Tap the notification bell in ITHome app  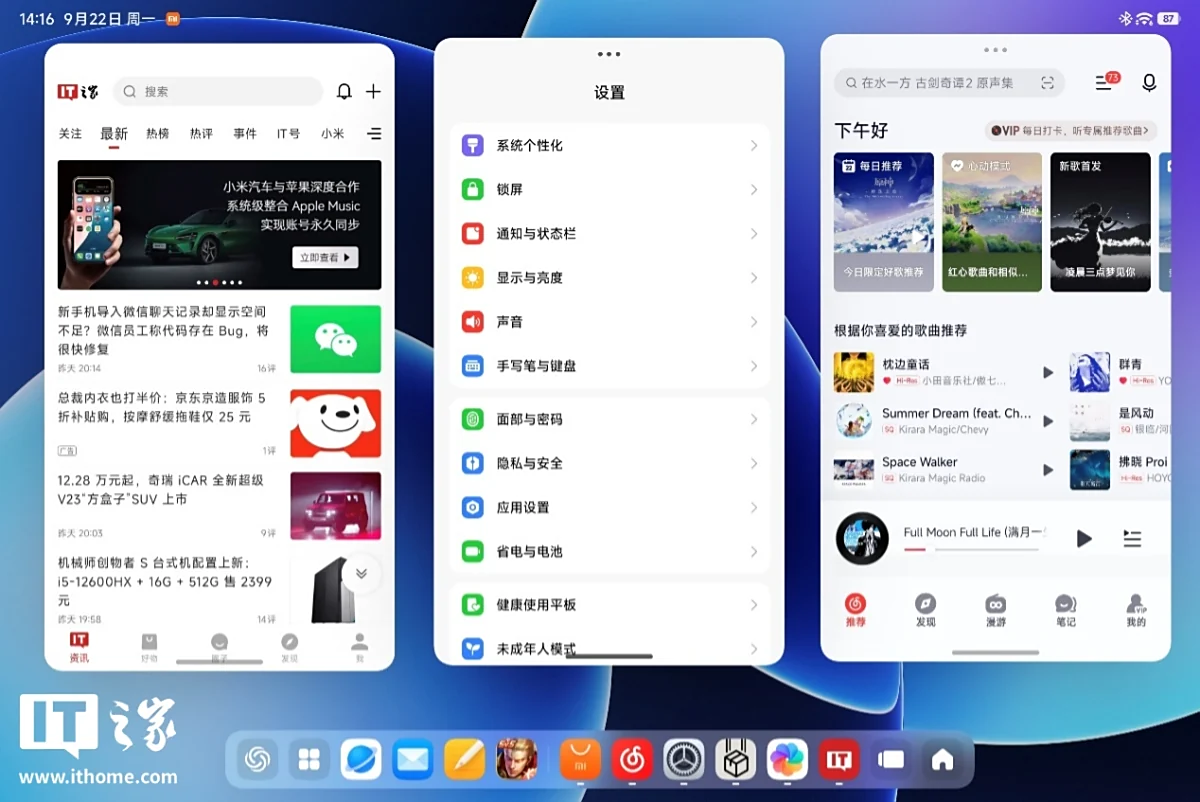tap(344, 92)
